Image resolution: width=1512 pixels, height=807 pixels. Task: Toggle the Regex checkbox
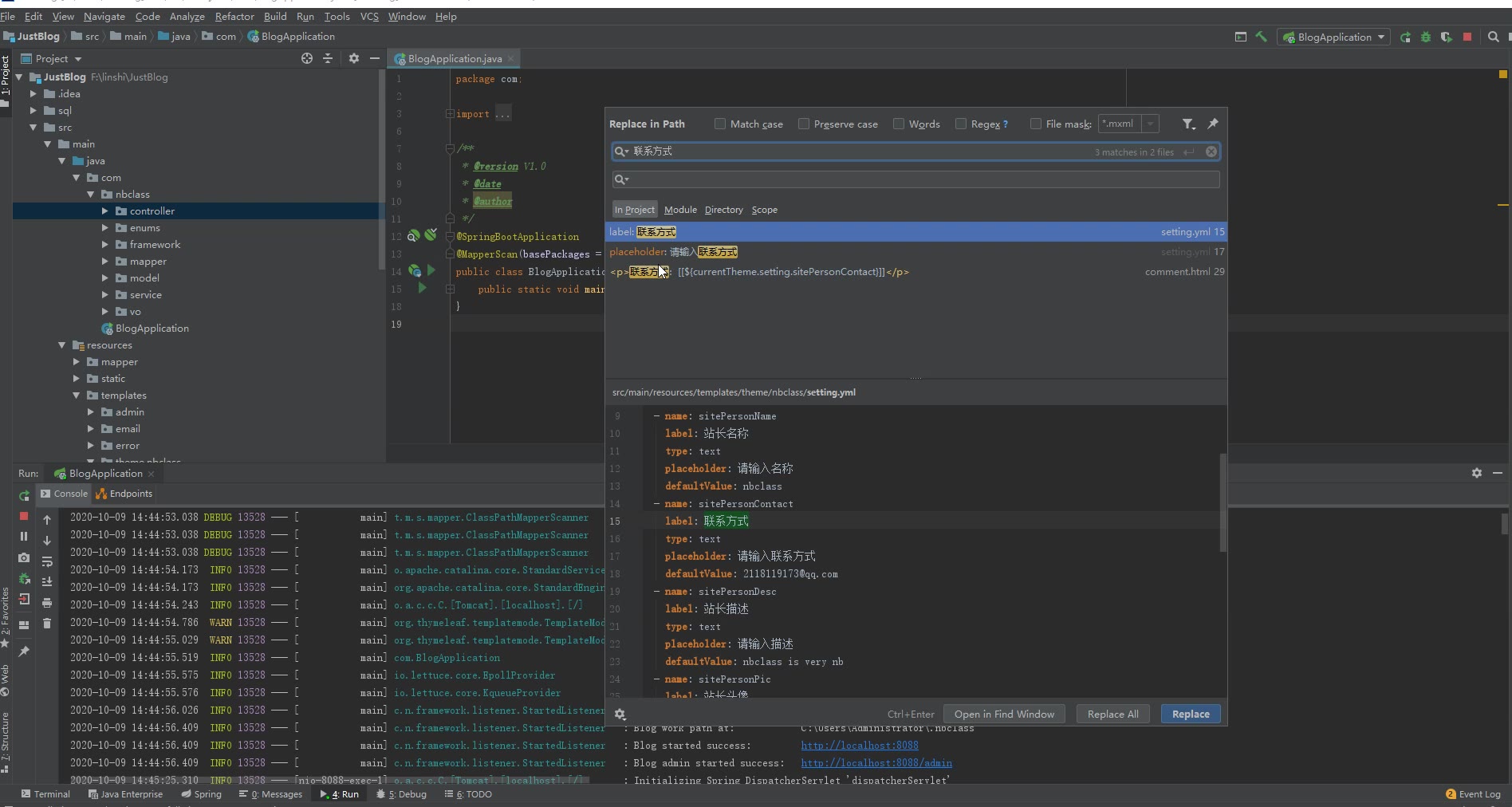tap(961, 124)
